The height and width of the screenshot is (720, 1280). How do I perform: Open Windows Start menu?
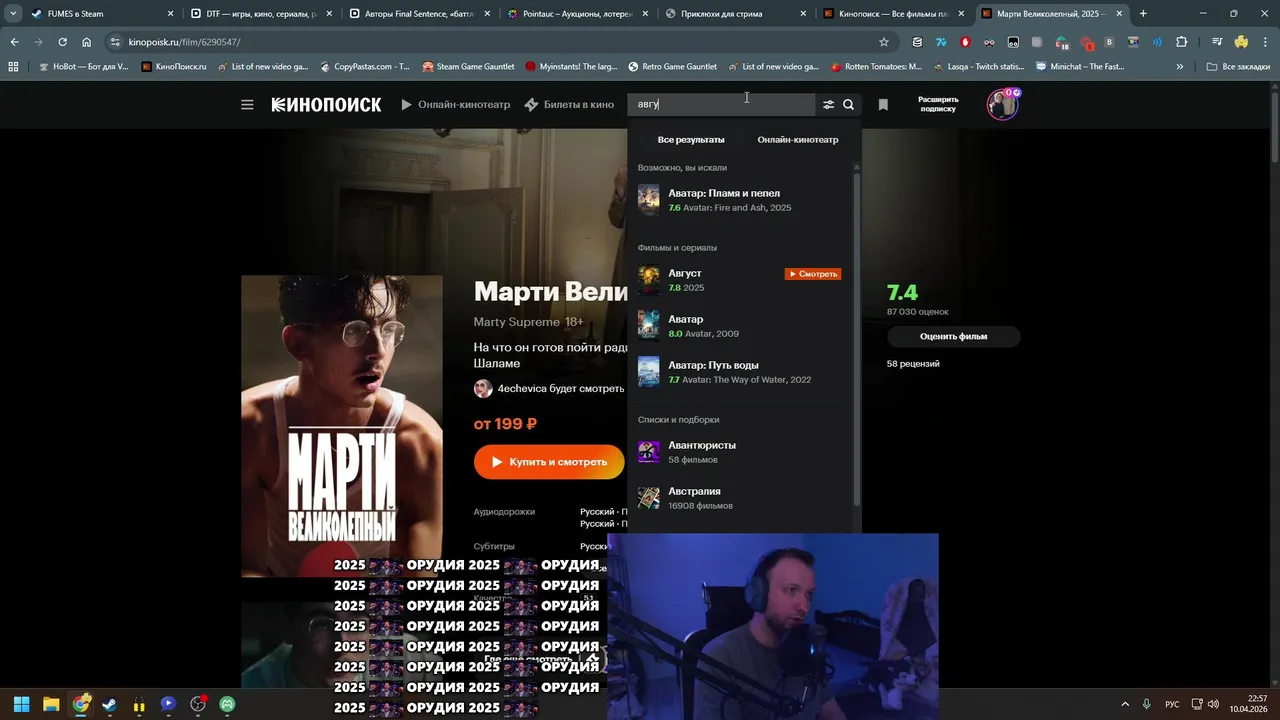coord(21,704)
